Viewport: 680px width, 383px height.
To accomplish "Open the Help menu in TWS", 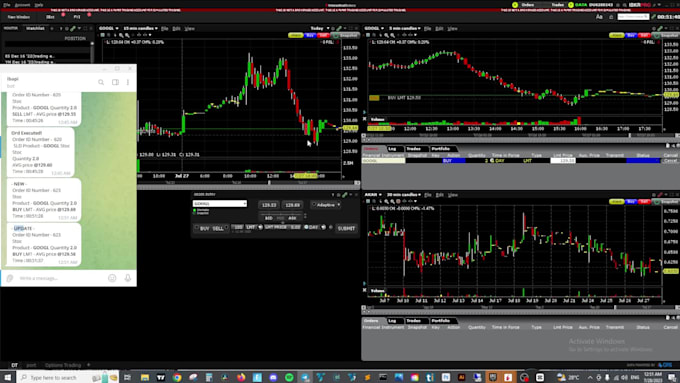I will click(39, 5).
